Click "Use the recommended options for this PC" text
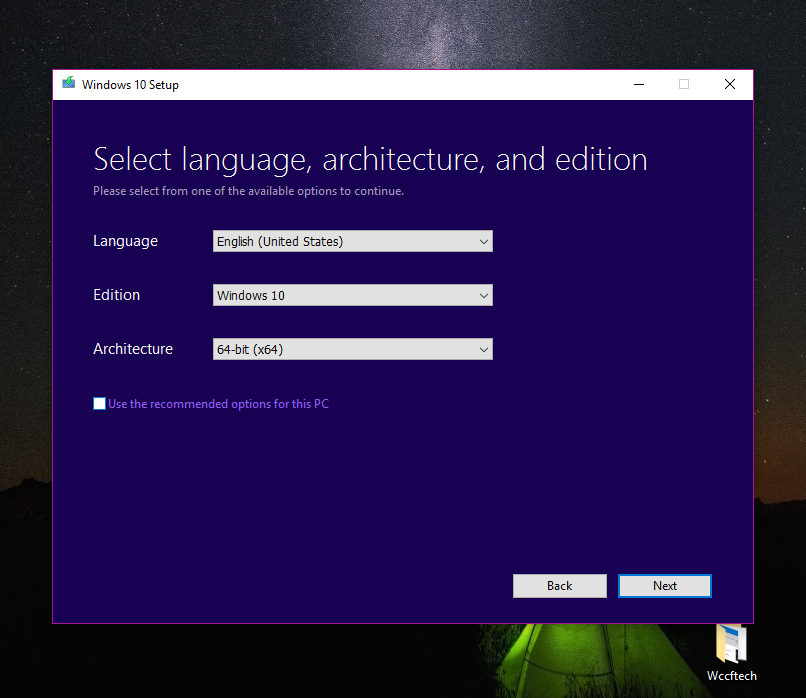806x698 pixels. [x=218, y=404]
